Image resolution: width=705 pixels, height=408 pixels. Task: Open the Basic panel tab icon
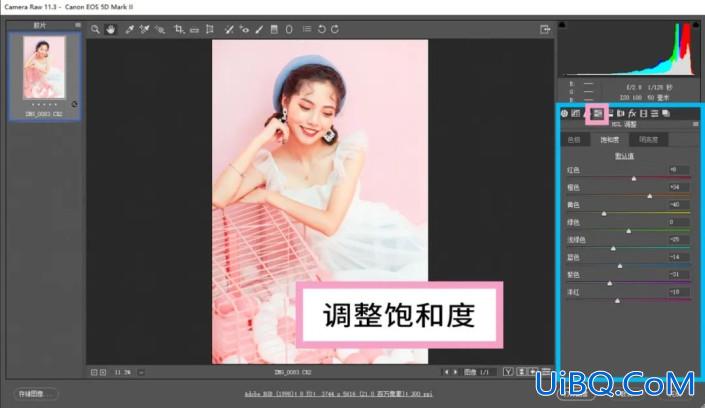click(564, 113)
